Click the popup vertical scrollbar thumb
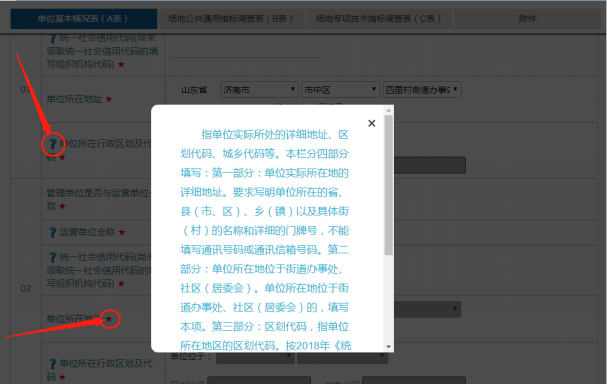Screen dimensions: 607x384 click(389, 185)
